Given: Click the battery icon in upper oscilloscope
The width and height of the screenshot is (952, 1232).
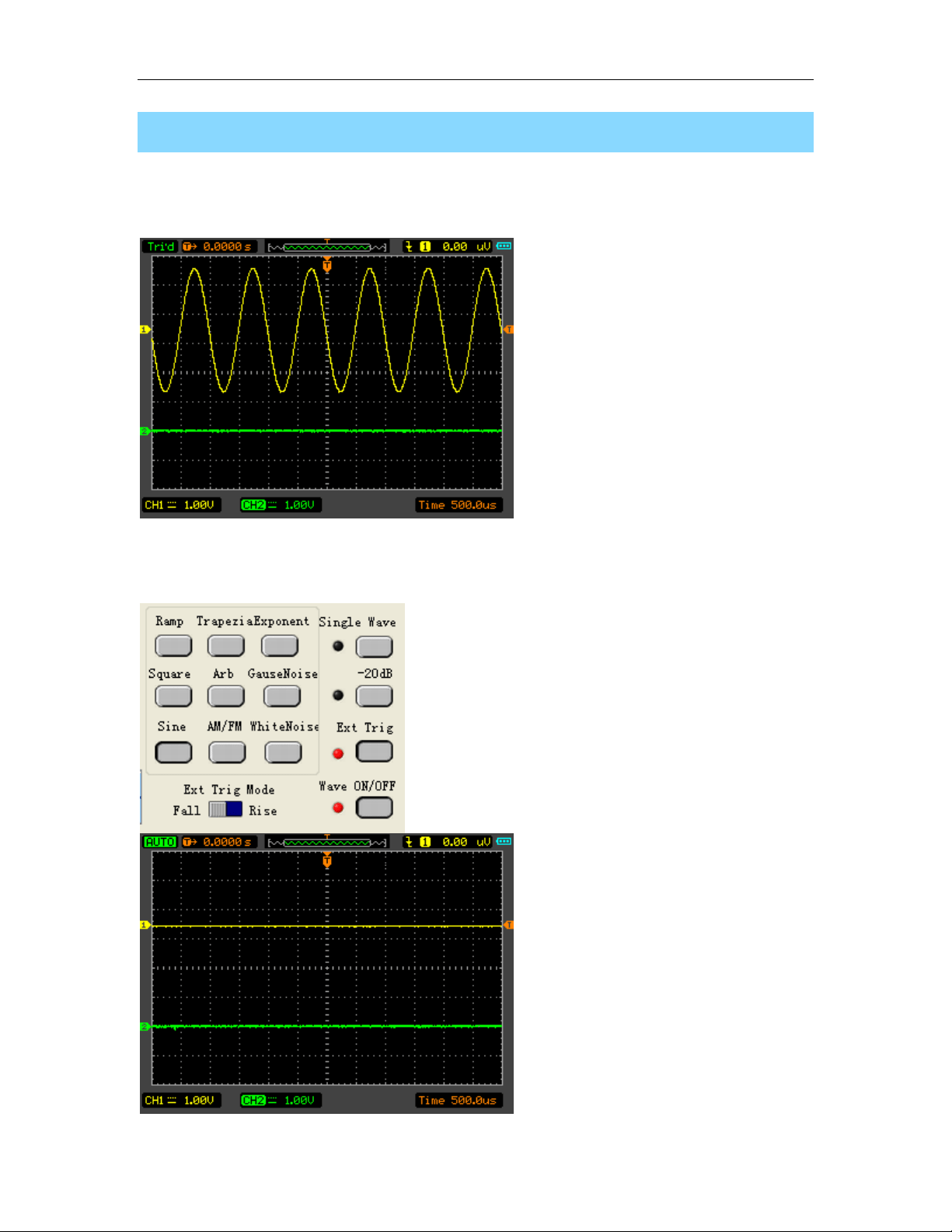Looking at the screenshot, I should (x=504, y=246).
